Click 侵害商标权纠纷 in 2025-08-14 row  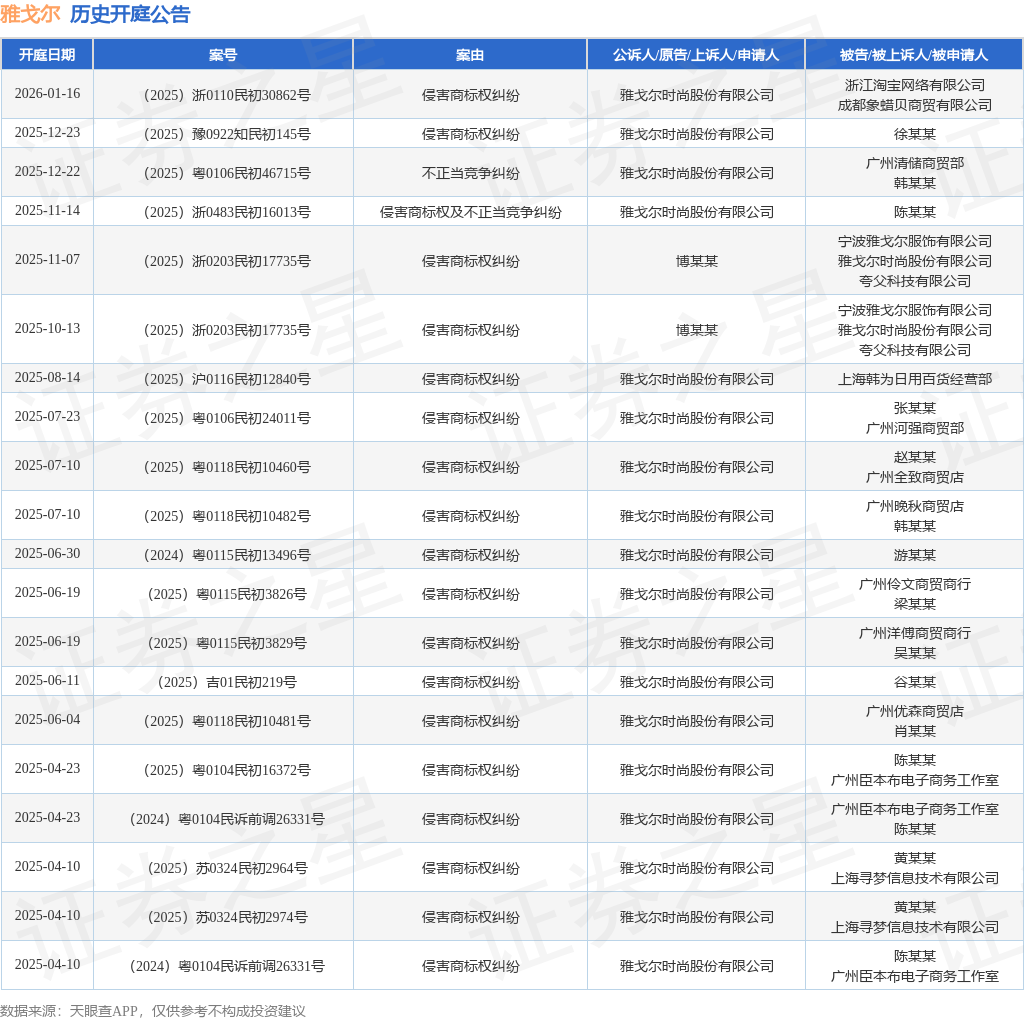(470, 379)
